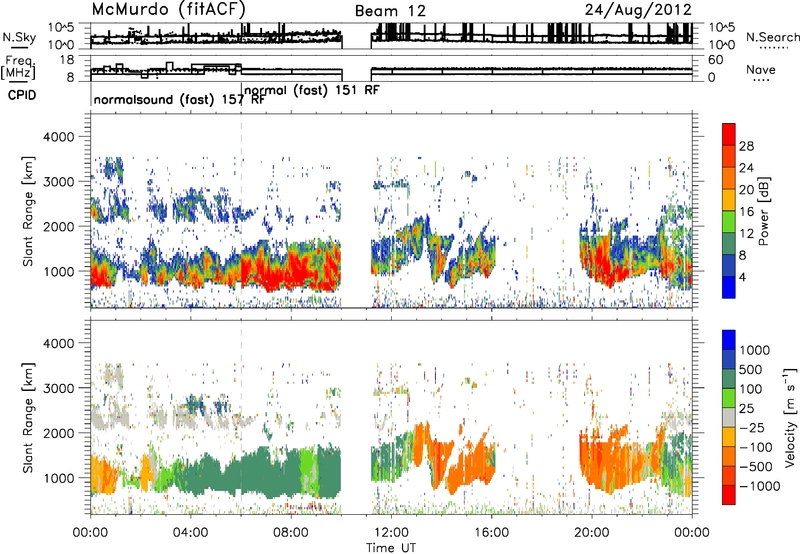Click the '12:00' time axis tick
This screenshot has height=554, width=800.
pyautogui.click(x=391, y=533)
